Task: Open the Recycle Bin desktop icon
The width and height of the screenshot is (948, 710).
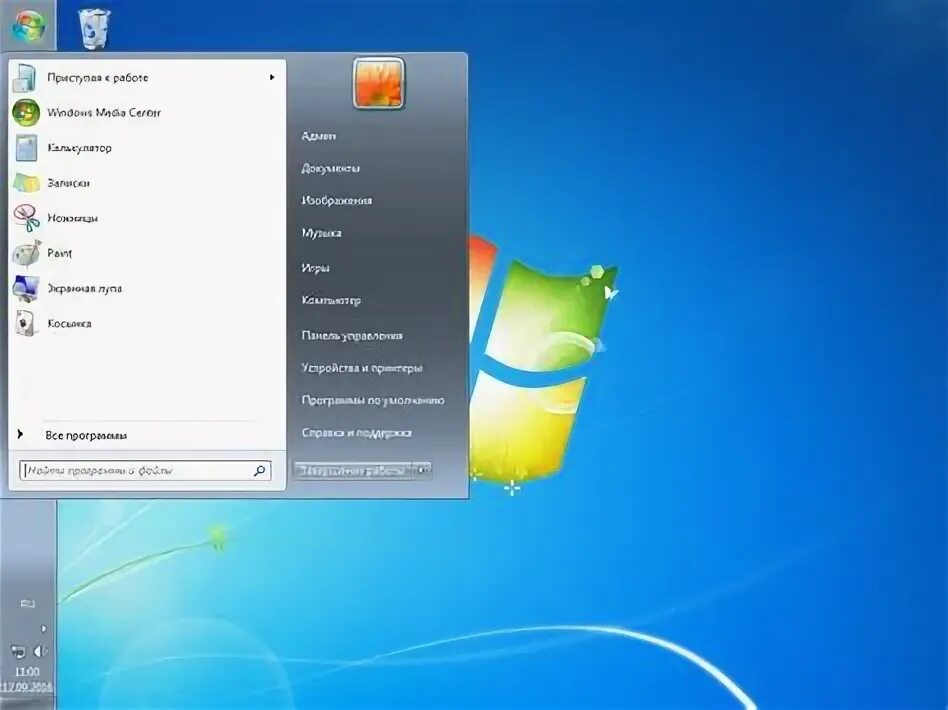Action: 94,28
